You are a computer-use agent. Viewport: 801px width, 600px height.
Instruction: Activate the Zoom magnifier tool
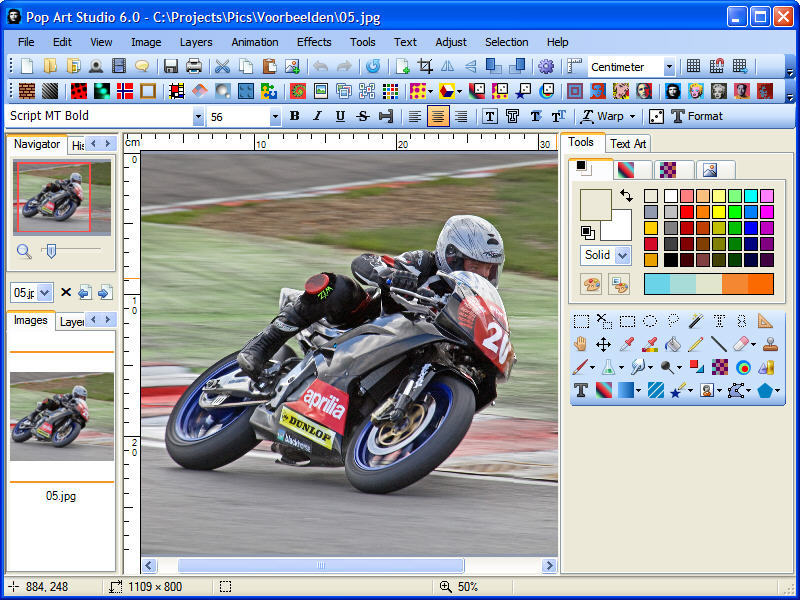[668, 367]
